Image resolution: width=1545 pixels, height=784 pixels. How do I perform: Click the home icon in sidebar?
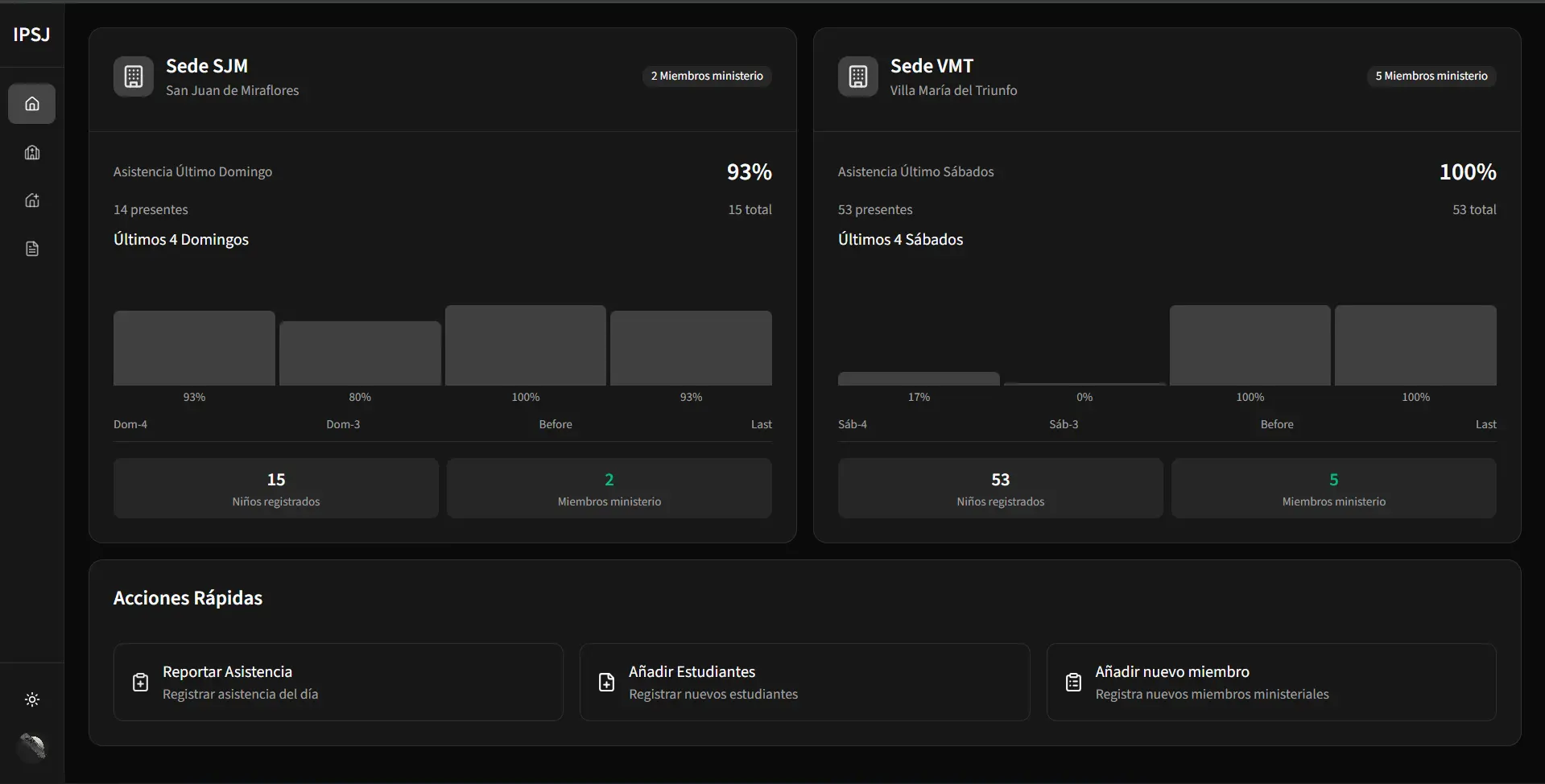click(x=32, y=104)
